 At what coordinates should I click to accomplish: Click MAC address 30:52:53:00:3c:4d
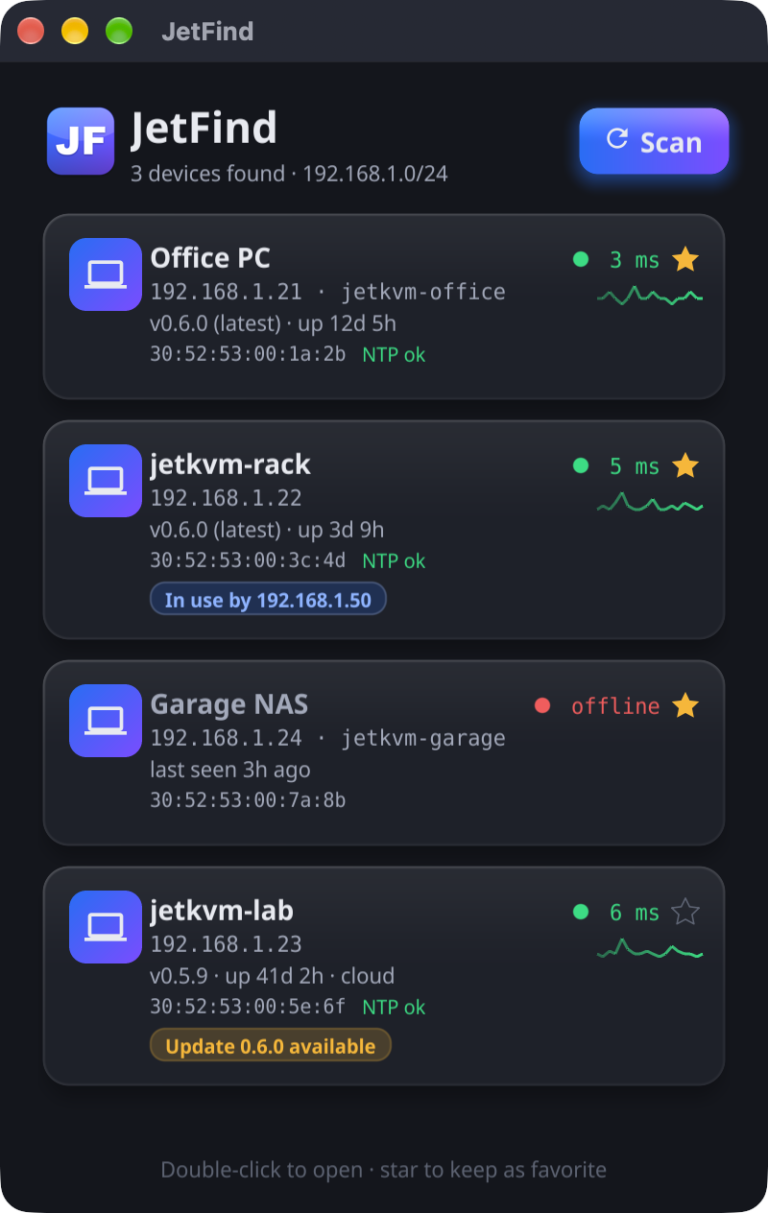point(248,560)
